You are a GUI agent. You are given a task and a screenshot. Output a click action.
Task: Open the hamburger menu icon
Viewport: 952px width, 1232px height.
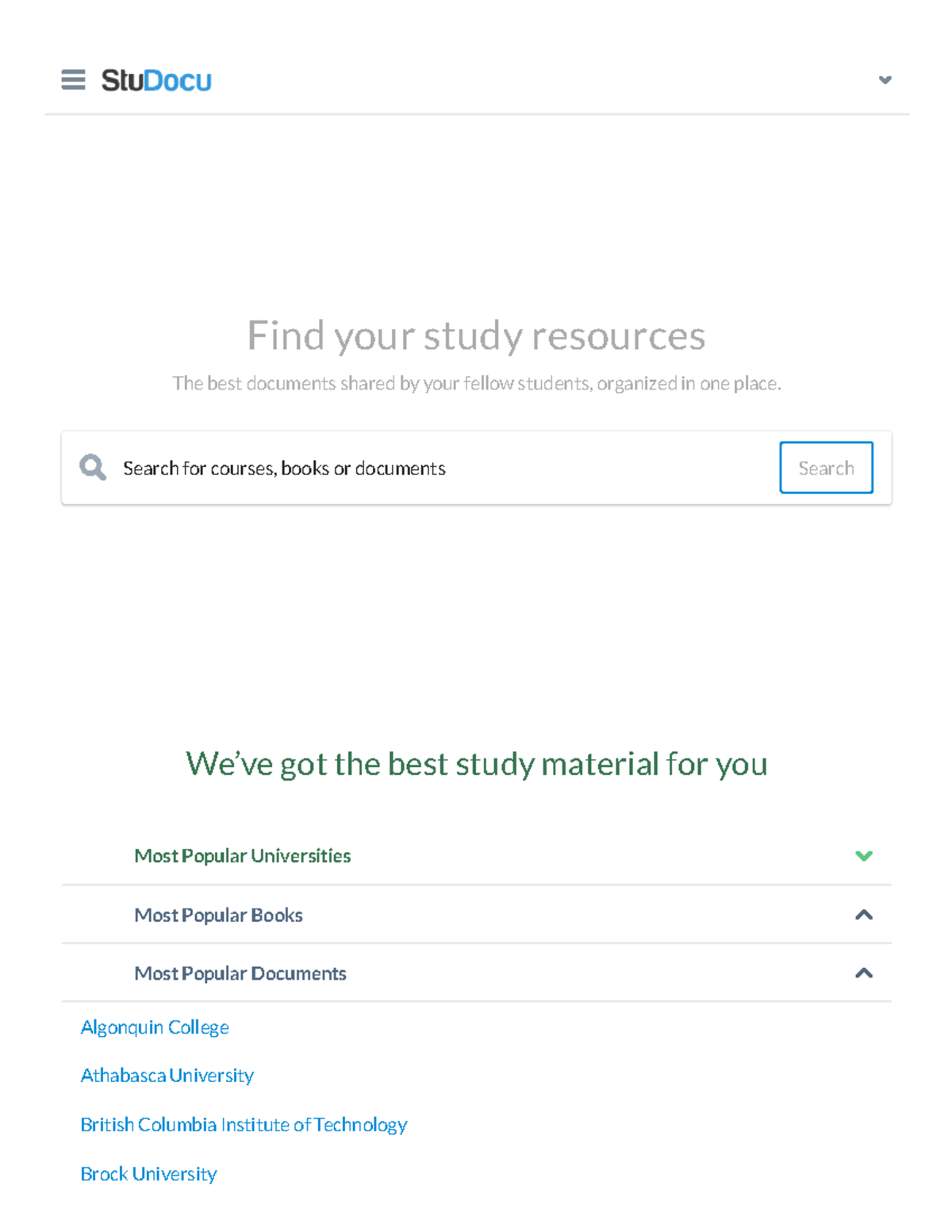(x=73, y=80)
